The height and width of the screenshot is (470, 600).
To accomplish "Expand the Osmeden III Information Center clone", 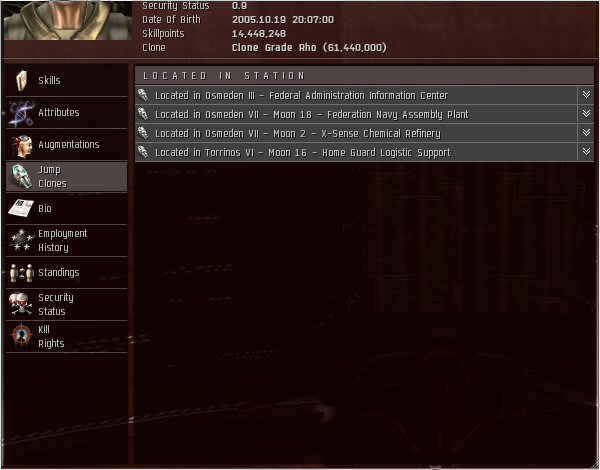I will click(x=586, y=95).
